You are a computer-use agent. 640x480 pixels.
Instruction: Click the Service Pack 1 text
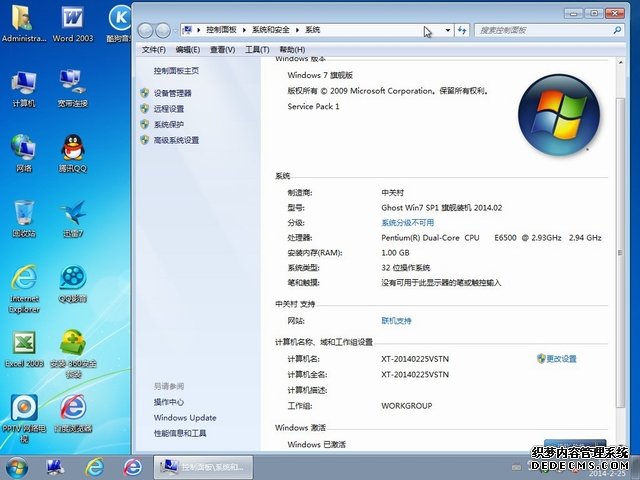coord(313,107)
